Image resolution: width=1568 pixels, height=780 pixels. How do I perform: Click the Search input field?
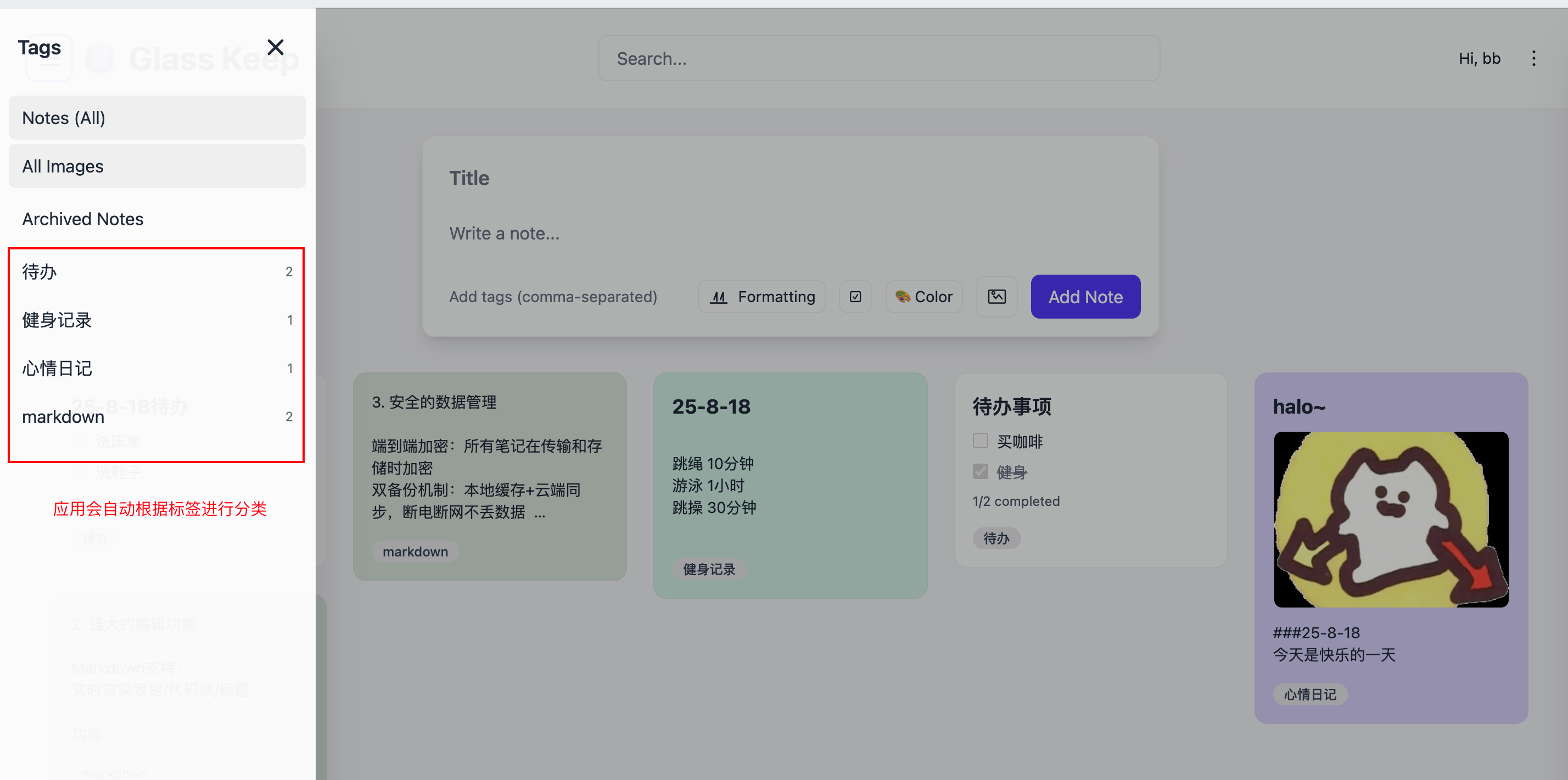coord(879,58)
